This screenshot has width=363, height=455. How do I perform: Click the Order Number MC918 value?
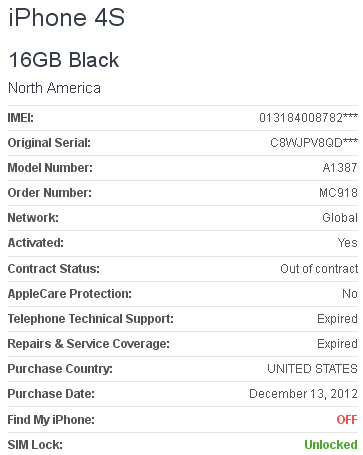[338, 193]
